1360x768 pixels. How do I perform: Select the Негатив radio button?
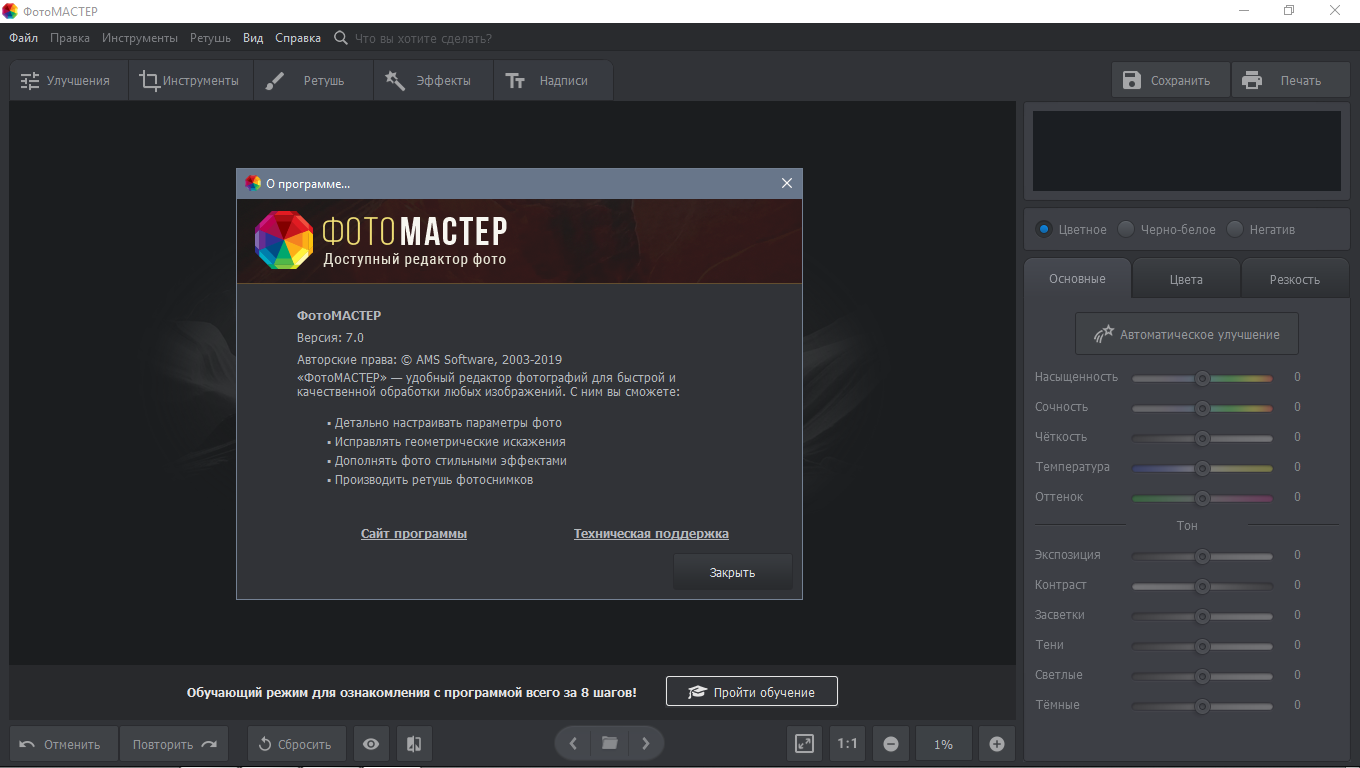[x=1235, y=229]
